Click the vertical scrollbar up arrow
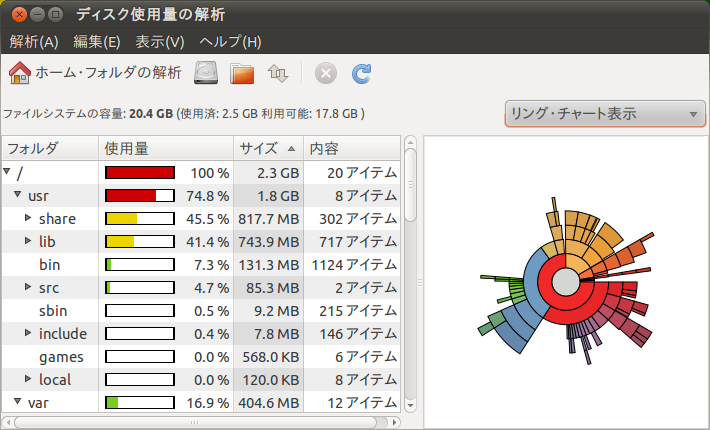The height and width of the screenshot is (430, 710). 410,143
